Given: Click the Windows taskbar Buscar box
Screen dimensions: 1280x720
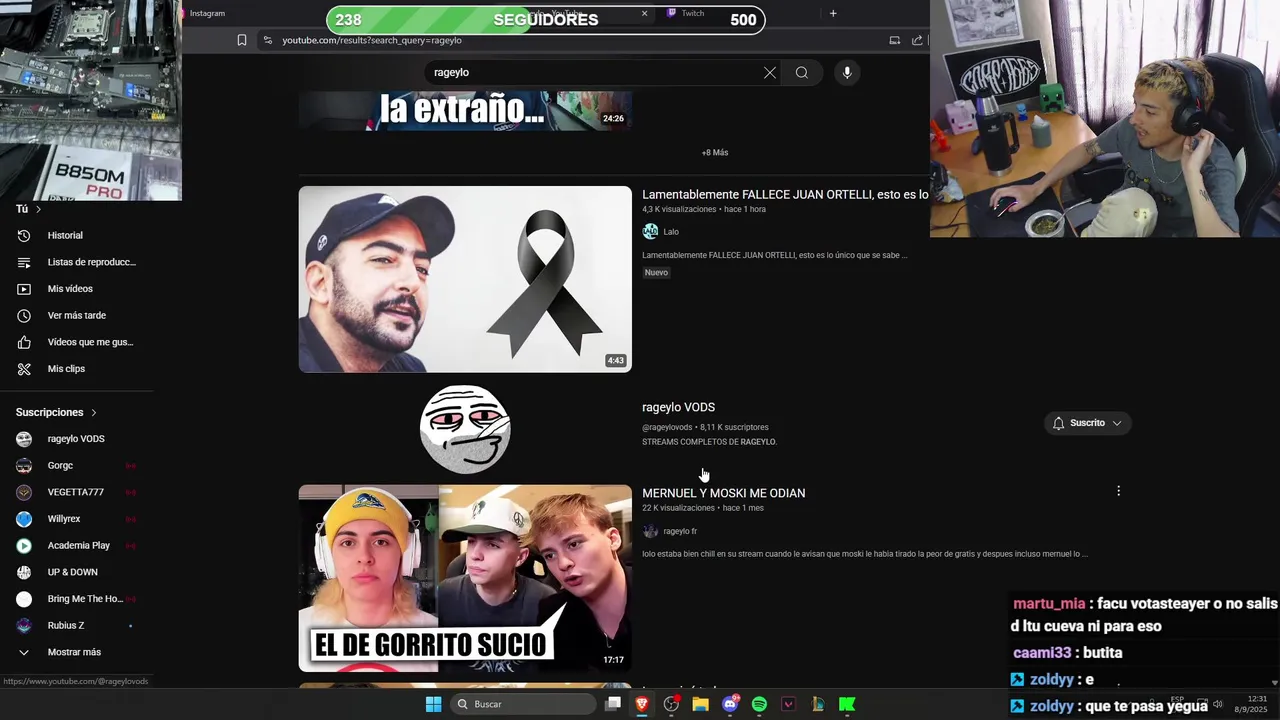Looking at the screenshot, I should pos(523,704).
